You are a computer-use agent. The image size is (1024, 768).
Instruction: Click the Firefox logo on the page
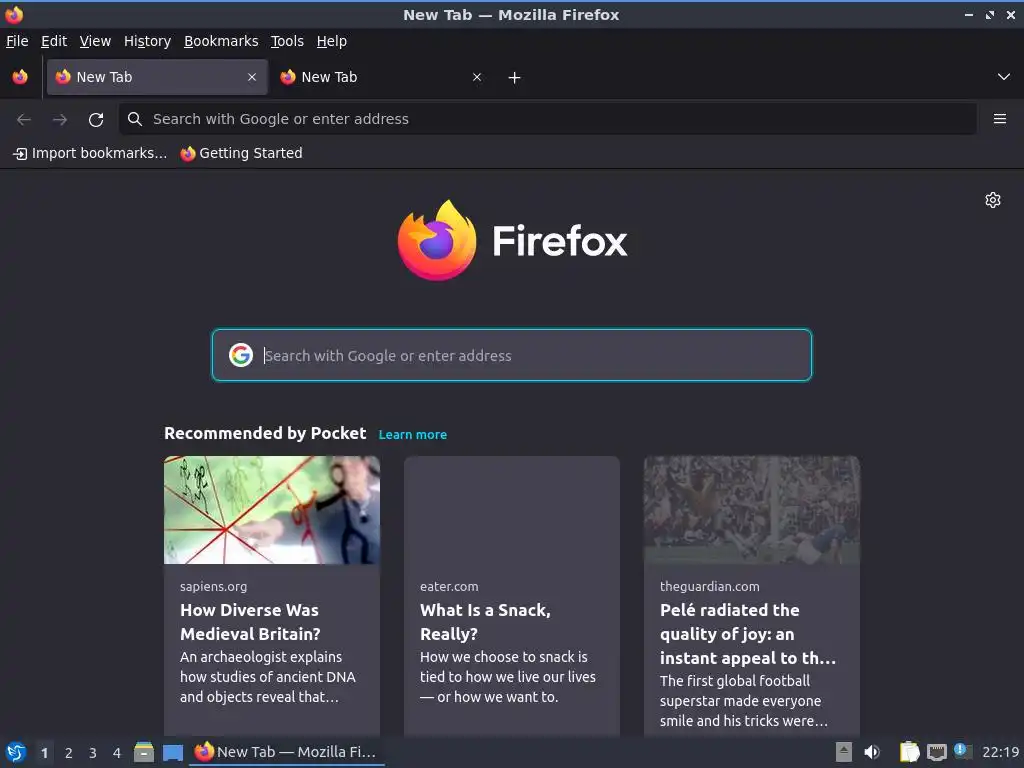tap(512, 240)
